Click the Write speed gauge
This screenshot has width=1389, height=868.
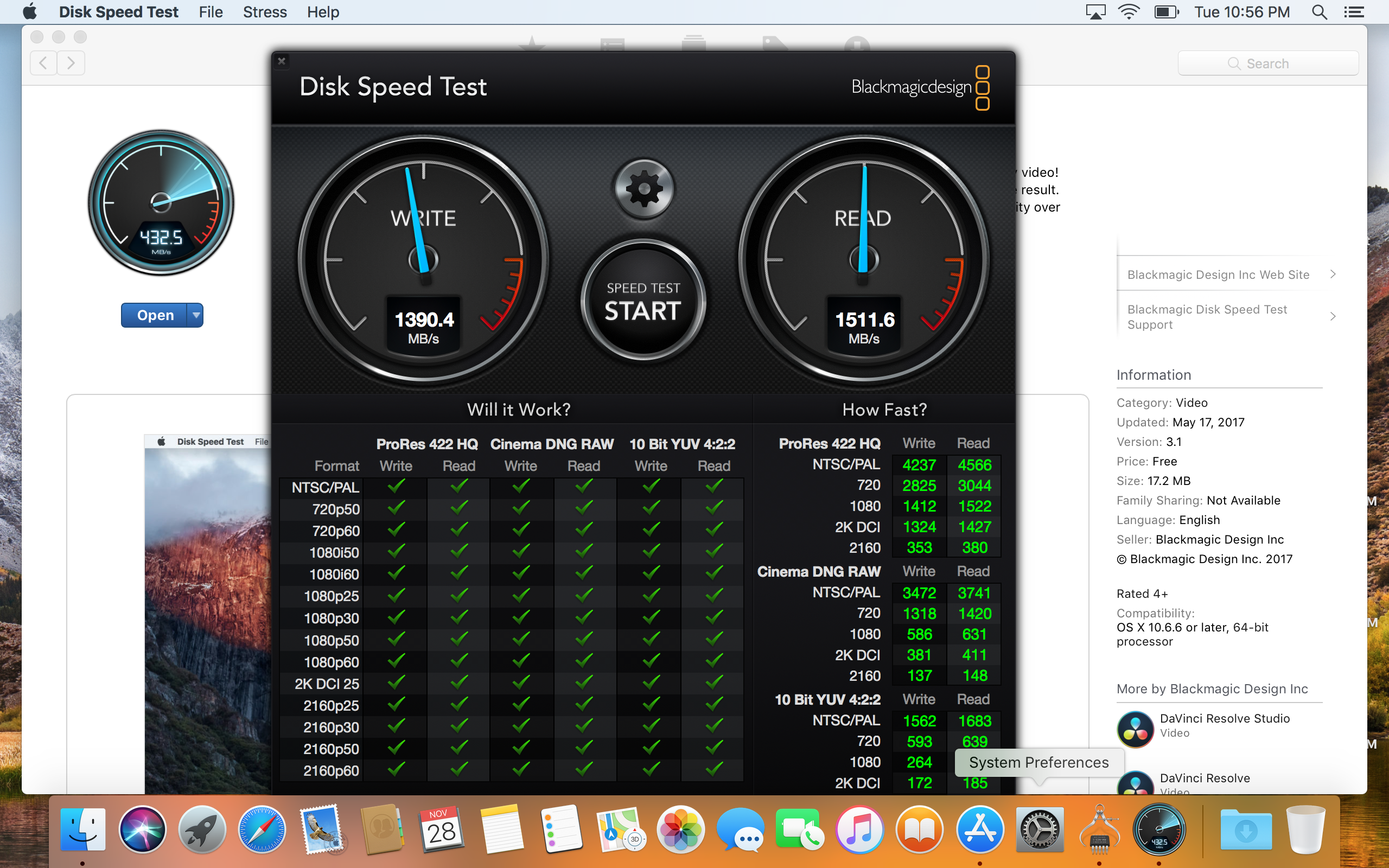coord(424,259)
